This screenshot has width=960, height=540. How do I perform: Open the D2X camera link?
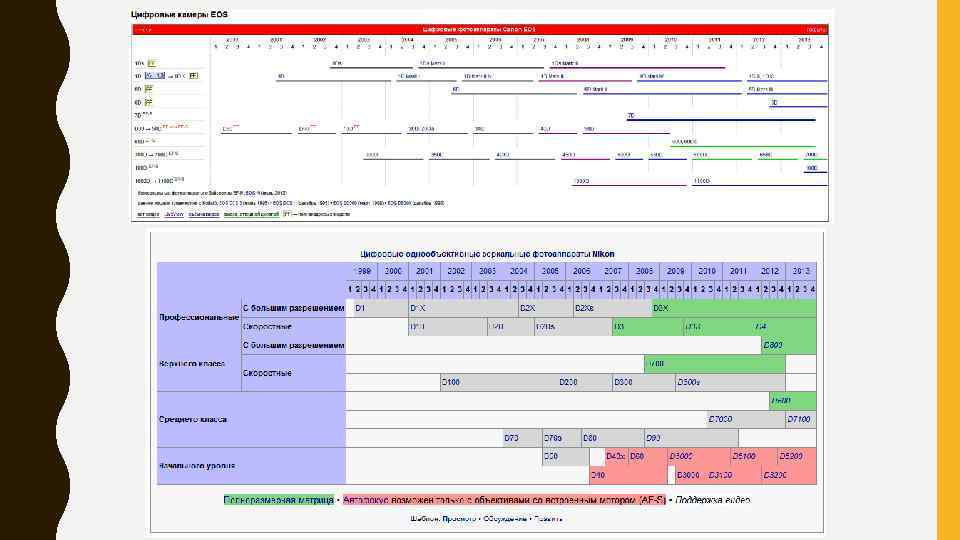(x=527, y=308)
